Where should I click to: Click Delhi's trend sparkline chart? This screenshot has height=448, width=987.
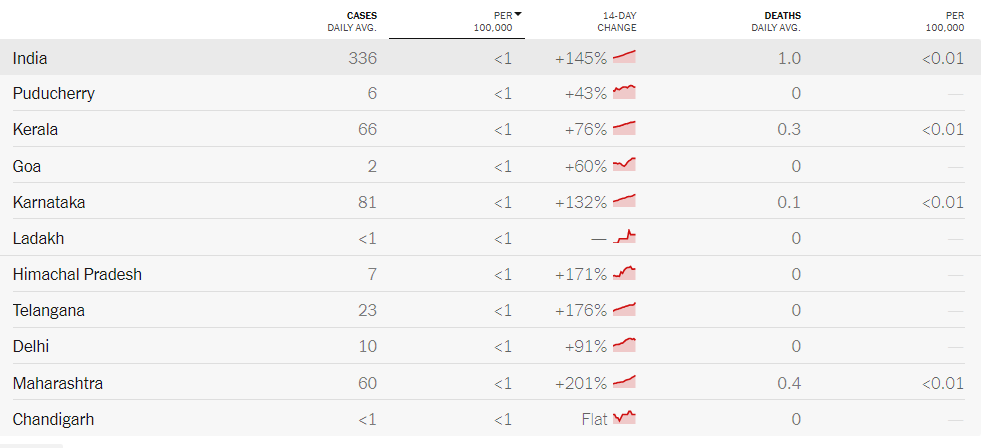point(624,345)
